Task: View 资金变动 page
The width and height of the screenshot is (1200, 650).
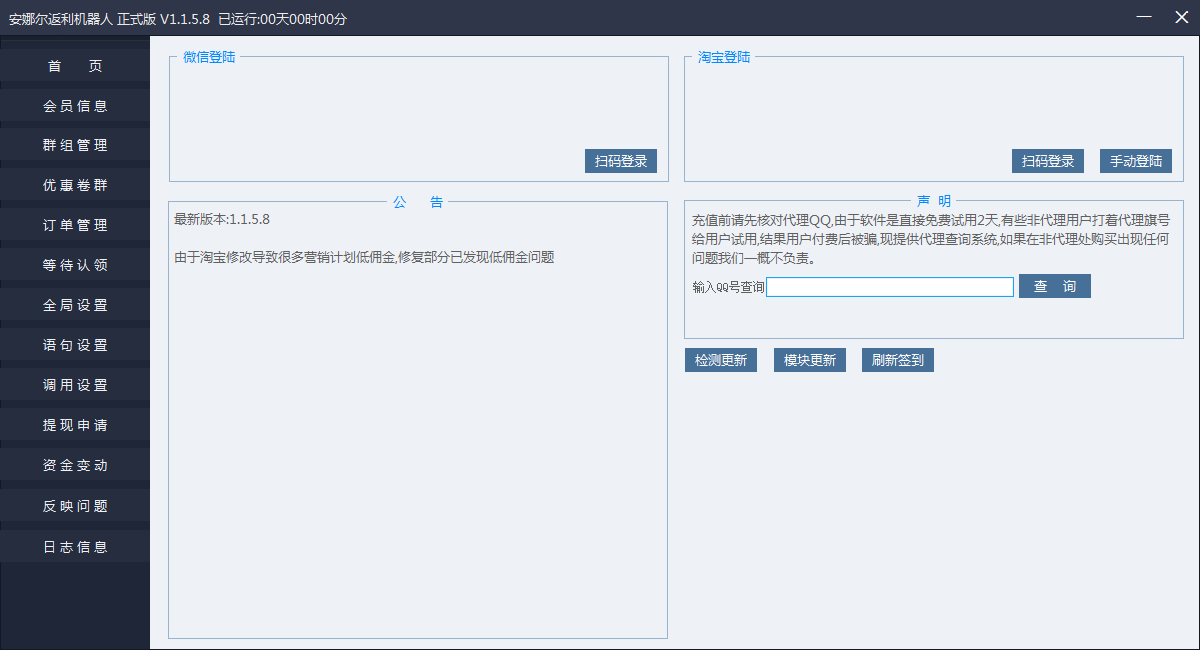Action: 75,466
